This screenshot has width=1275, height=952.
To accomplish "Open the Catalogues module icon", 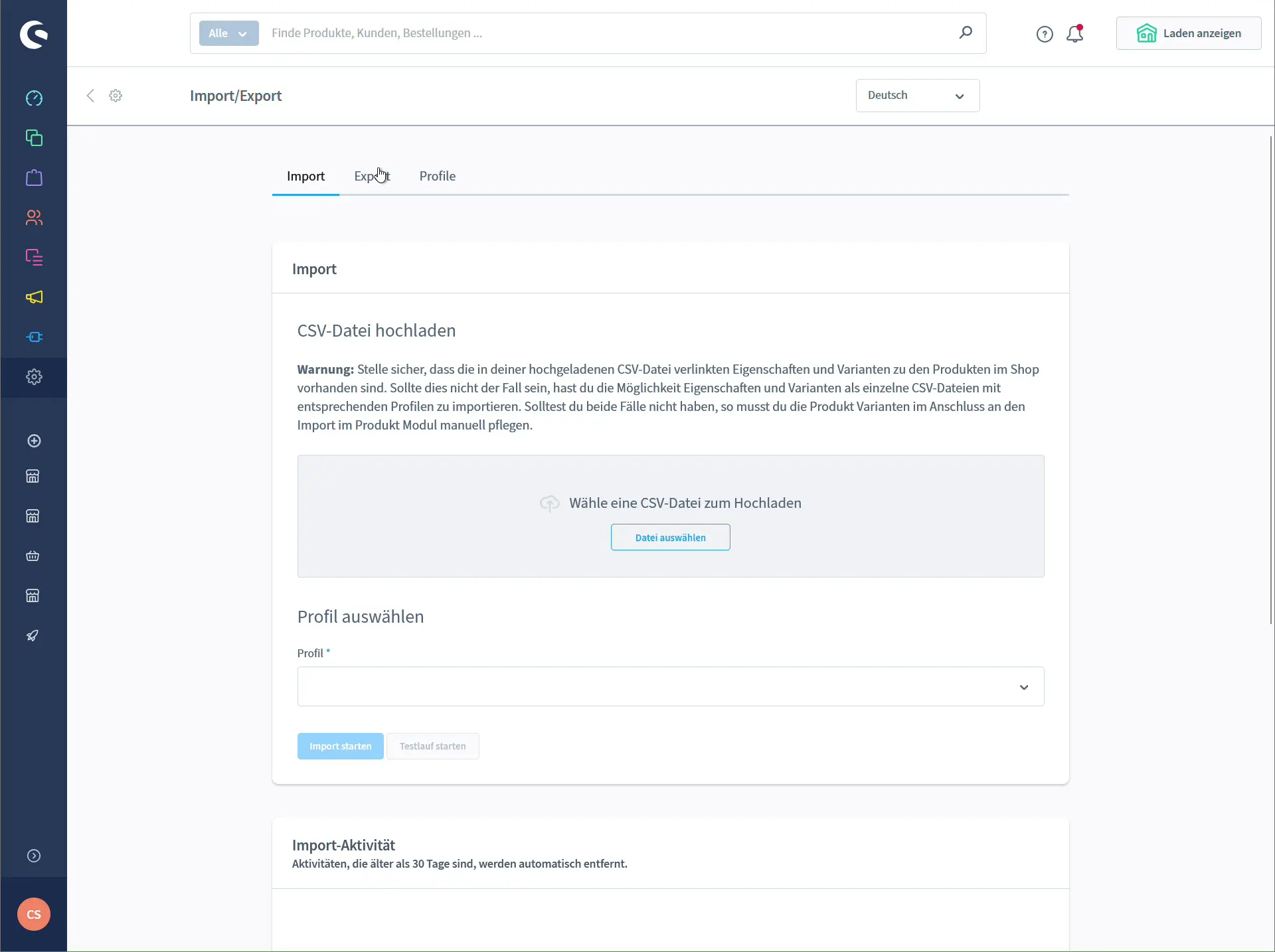I will 34,137.
